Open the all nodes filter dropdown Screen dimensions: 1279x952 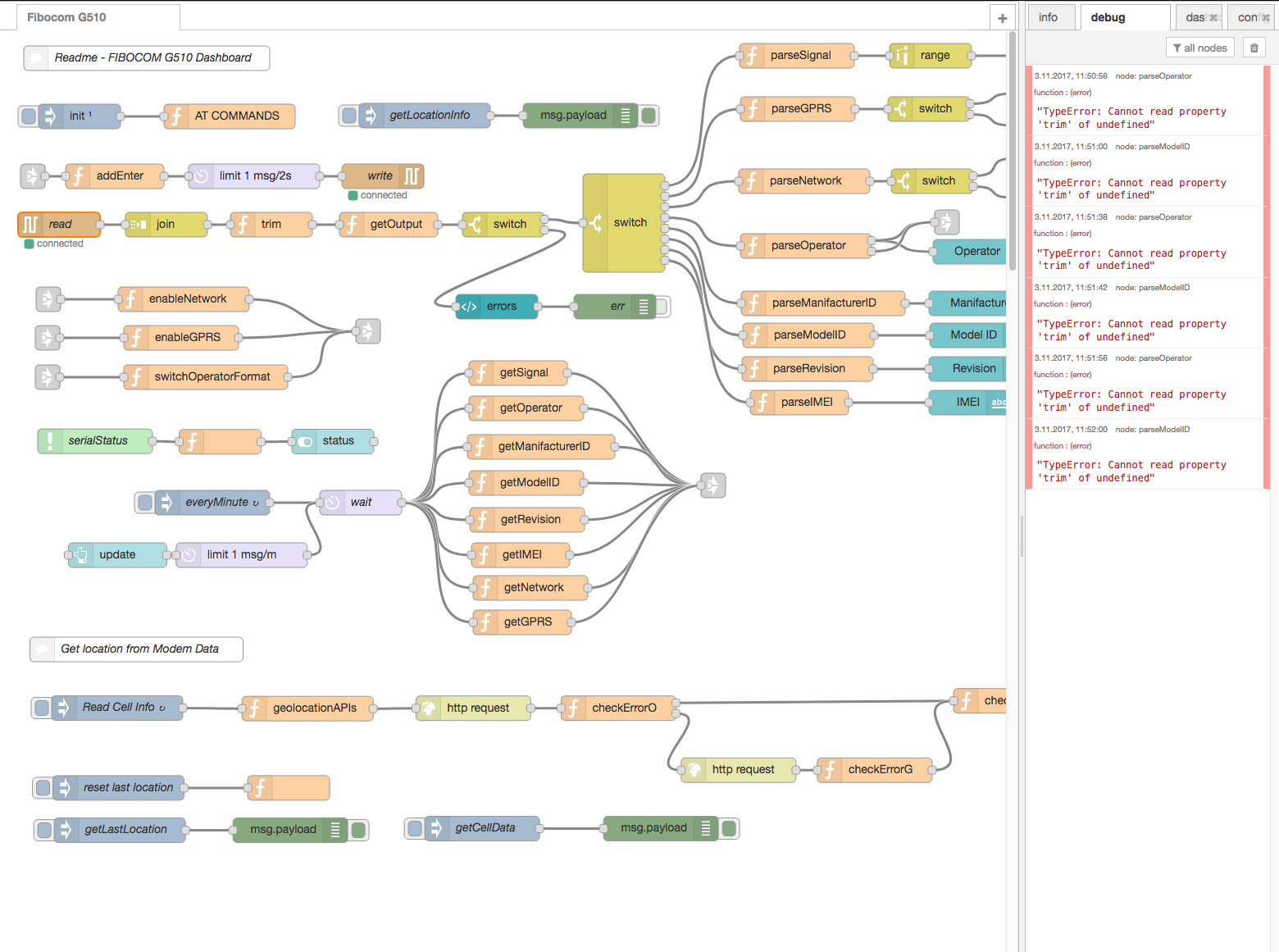click(x=1199, y=48)
